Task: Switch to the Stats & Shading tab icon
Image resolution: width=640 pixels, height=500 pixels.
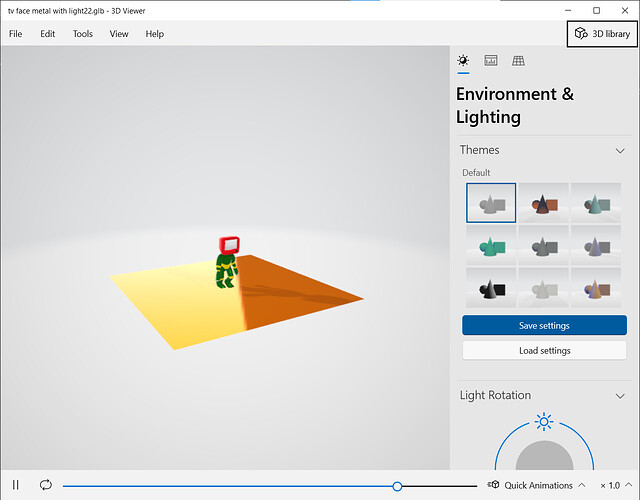Action: coord(491,61)
